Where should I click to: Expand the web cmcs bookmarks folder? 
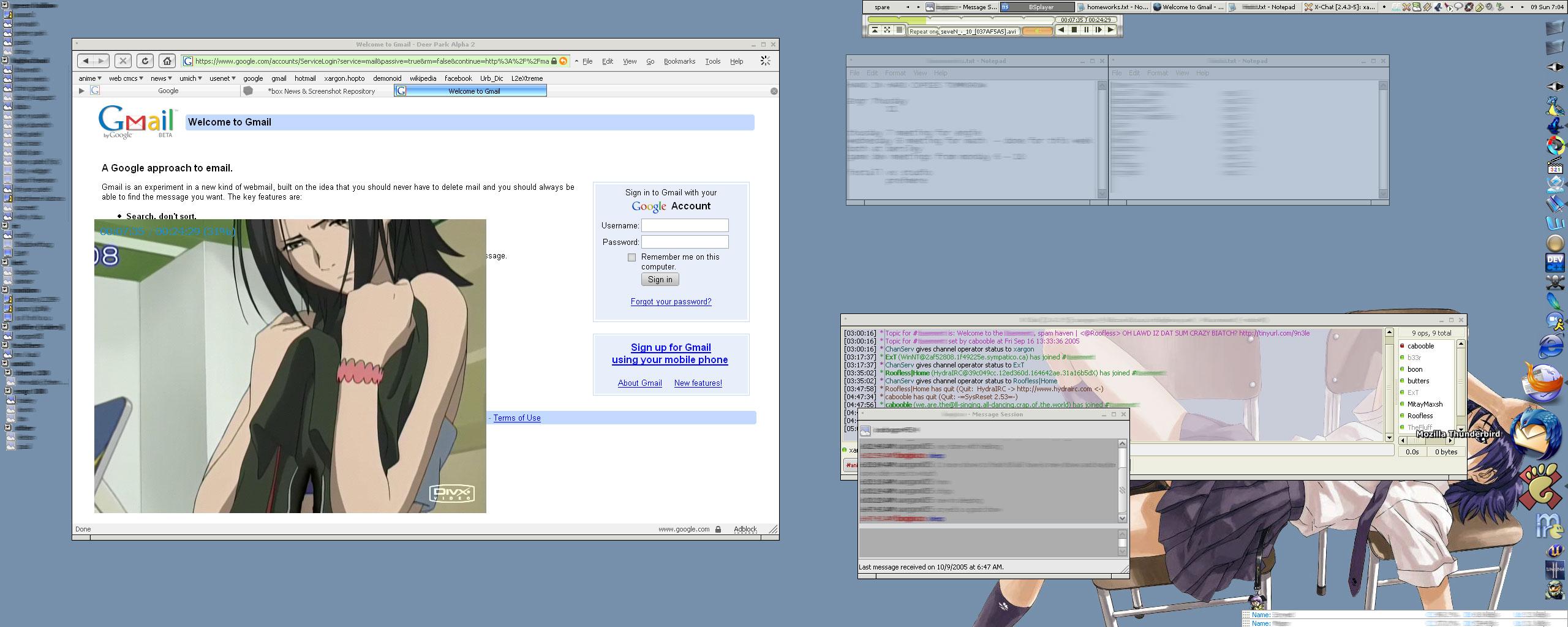(126, 78)
